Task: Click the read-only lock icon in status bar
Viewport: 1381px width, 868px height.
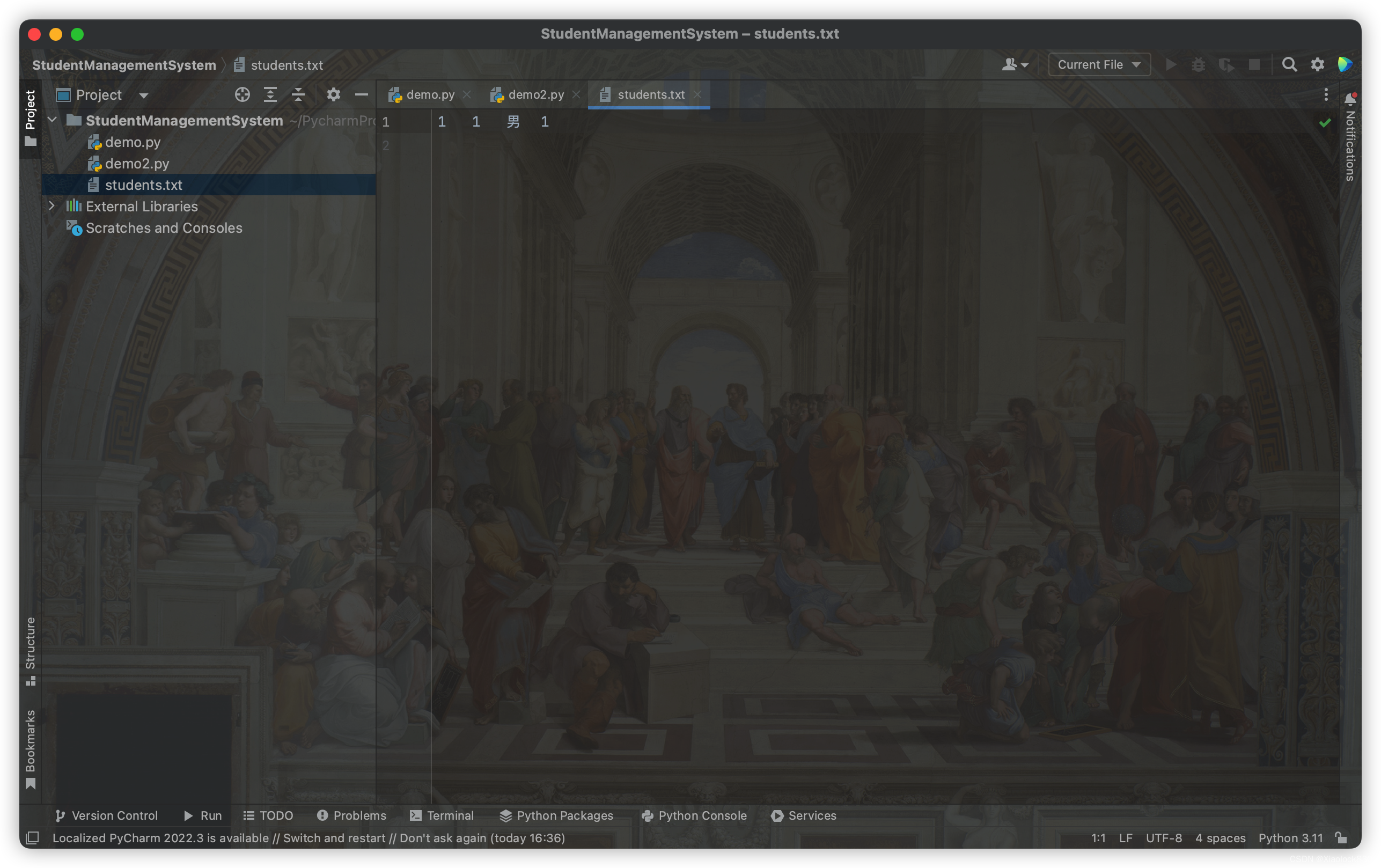Action: tap(1341, 837)
